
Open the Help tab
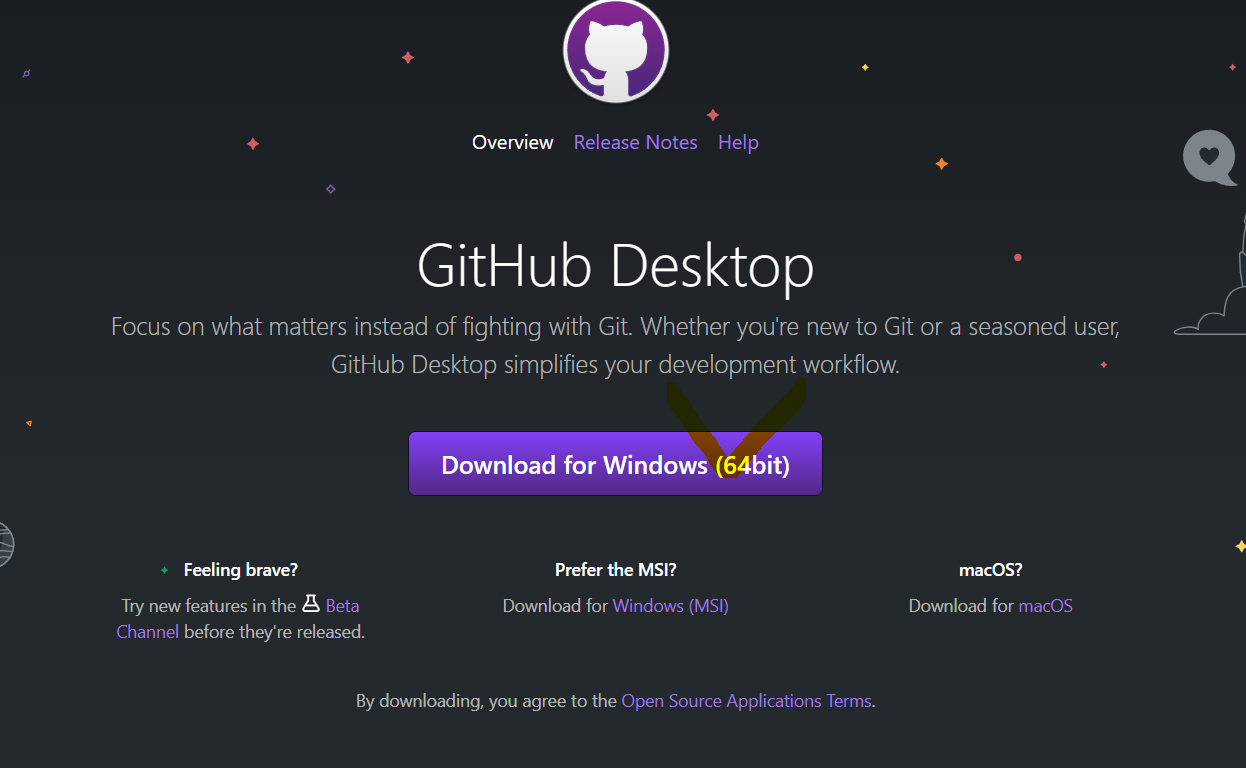pos(738,142)
